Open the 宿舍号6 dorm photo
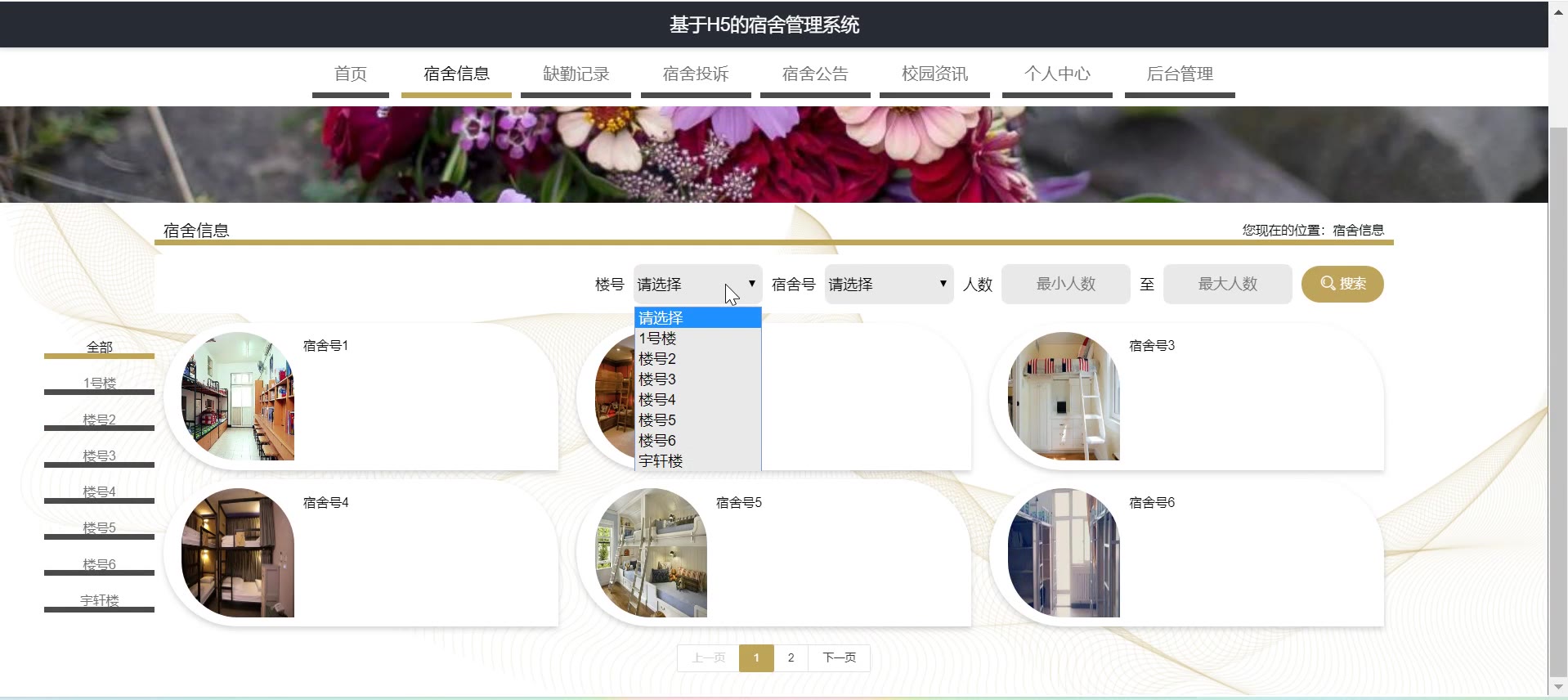The image size is (1568, 700). click(1064, 553)
